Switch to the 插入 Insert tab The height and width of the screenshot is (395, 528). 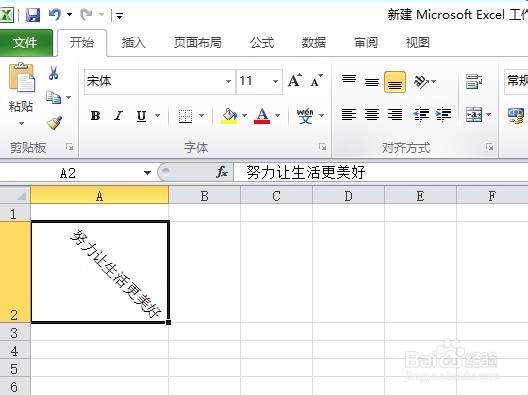click(133, 43)
